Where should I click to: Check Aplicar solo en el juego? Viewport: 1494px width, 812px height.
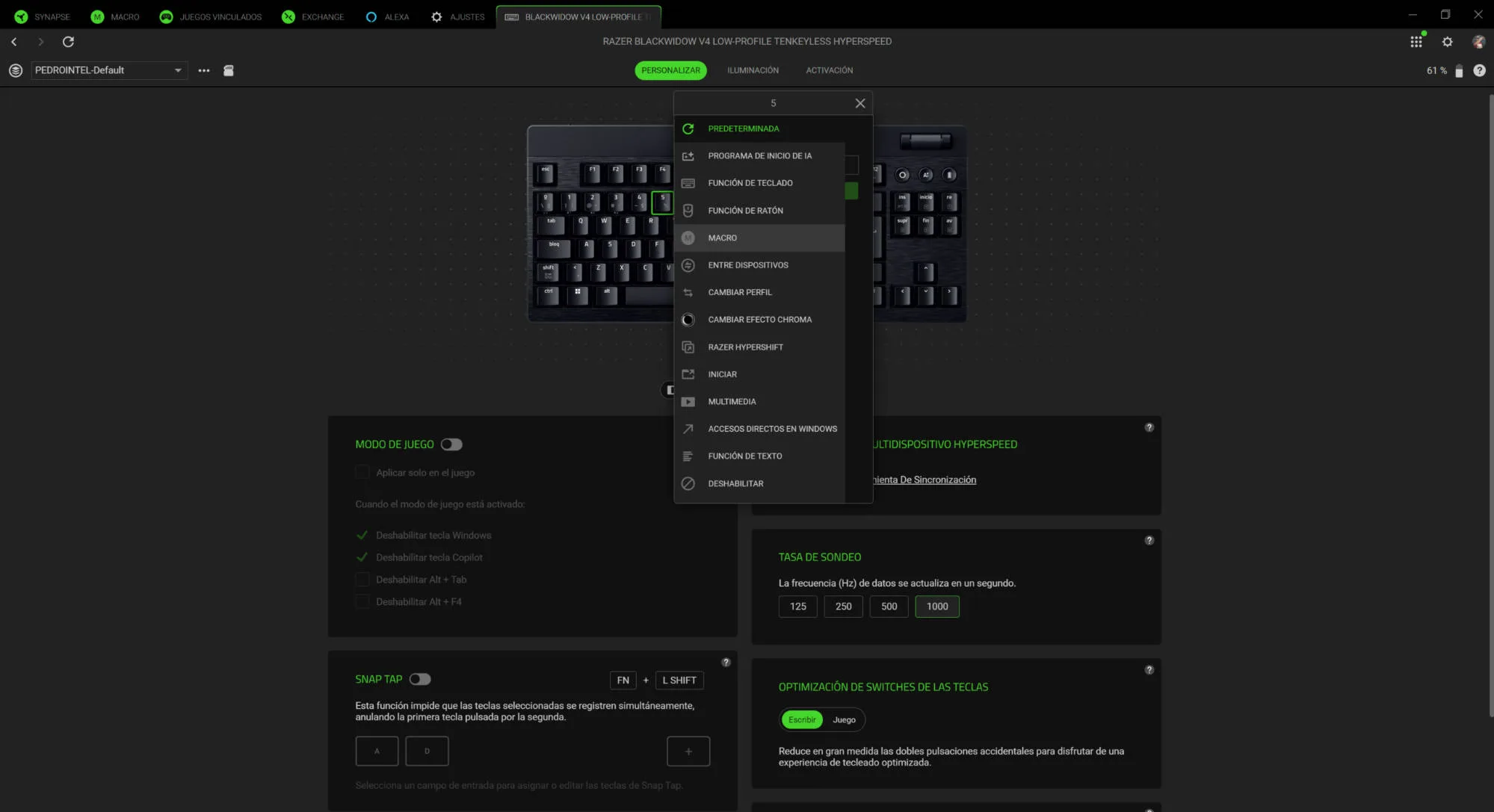pos(362,473)
